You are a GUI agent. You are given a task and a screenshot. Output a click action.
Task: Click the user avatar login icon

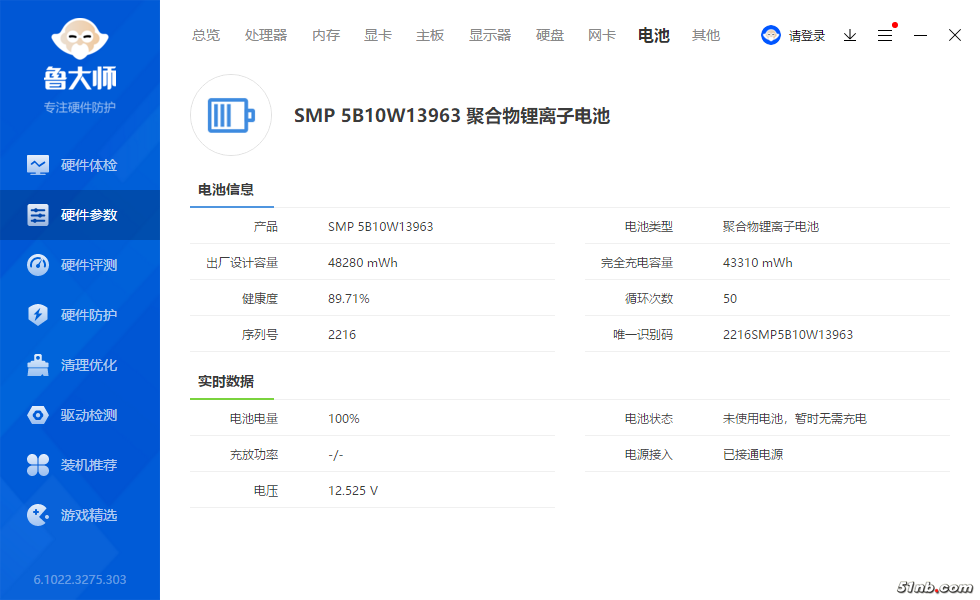click(771, 35)
